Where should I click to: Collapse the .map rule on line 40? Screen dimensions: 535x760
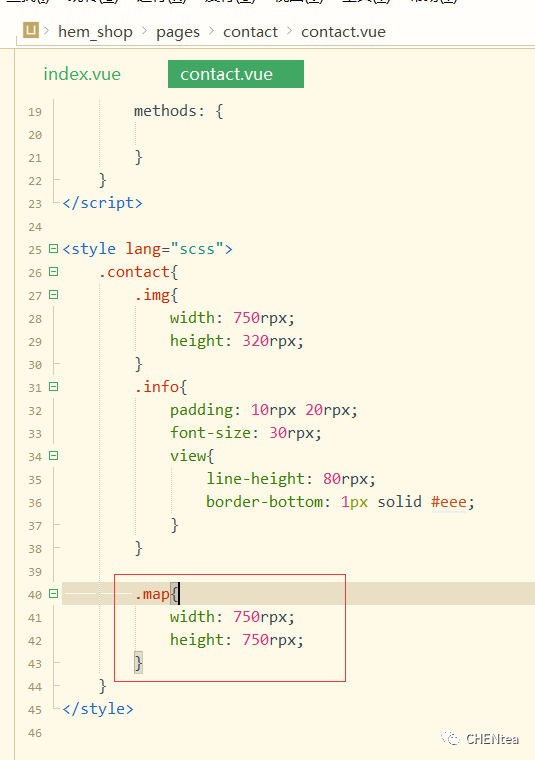click(53, 594)
